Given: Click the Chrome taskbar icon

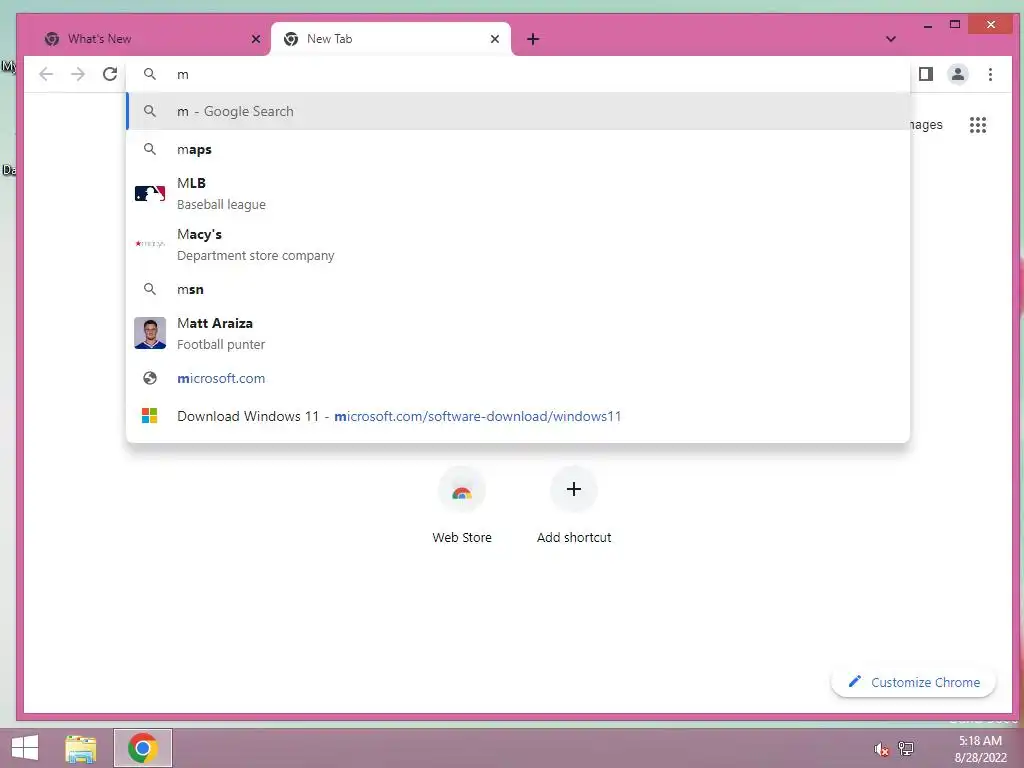Looking at the screenshot, I should (143, 748).
